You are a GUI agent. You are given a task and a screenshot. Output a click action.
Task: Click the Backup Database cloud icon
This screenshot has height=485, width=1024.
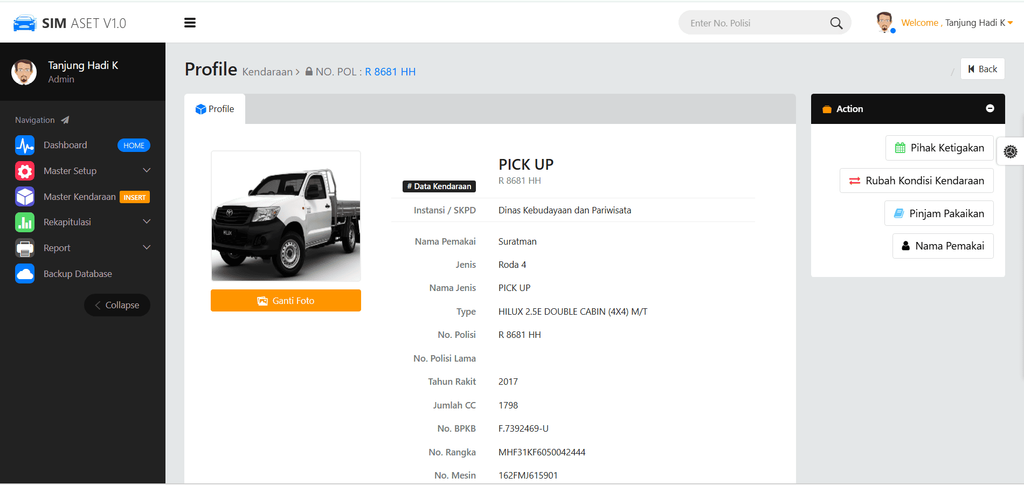25,274
